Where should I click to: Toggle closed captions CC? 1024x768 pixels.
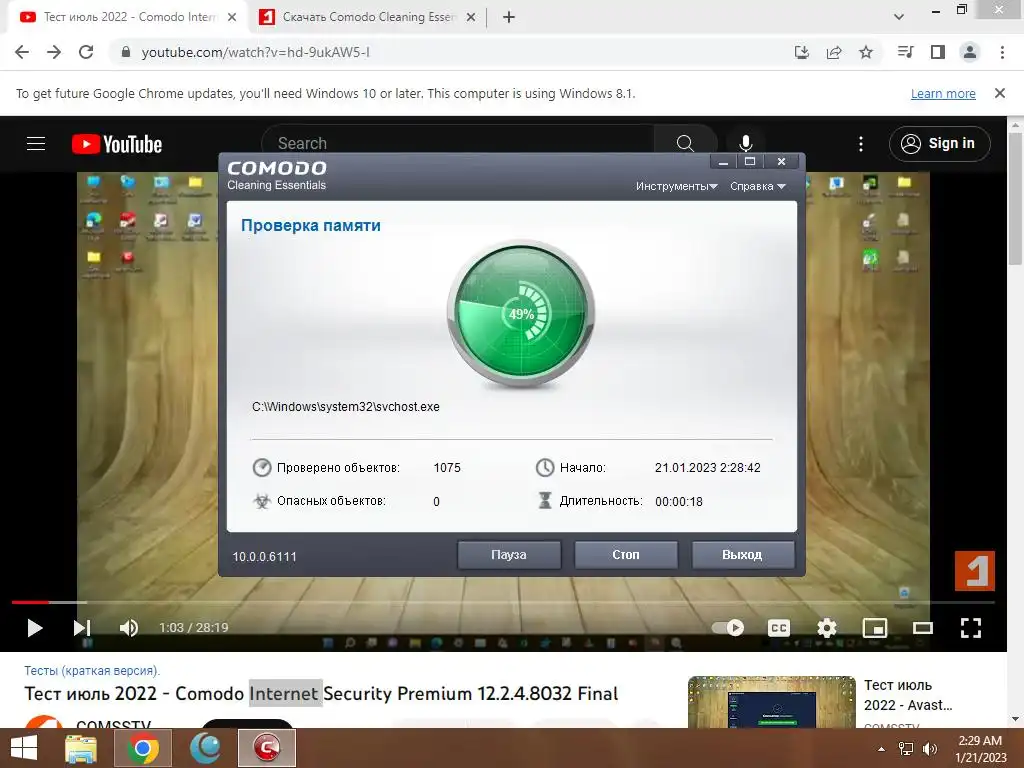778,628
